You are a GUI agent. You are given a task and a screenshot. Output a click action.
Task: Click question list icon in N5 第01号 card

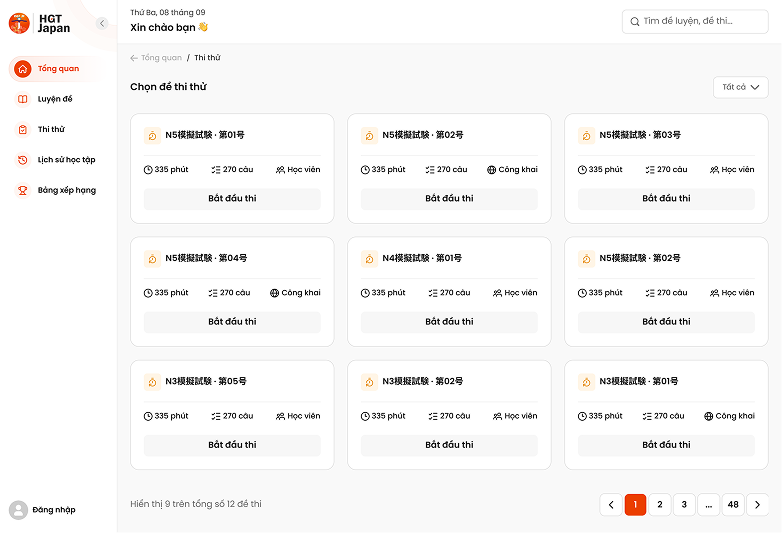click(x=216, y=170)
